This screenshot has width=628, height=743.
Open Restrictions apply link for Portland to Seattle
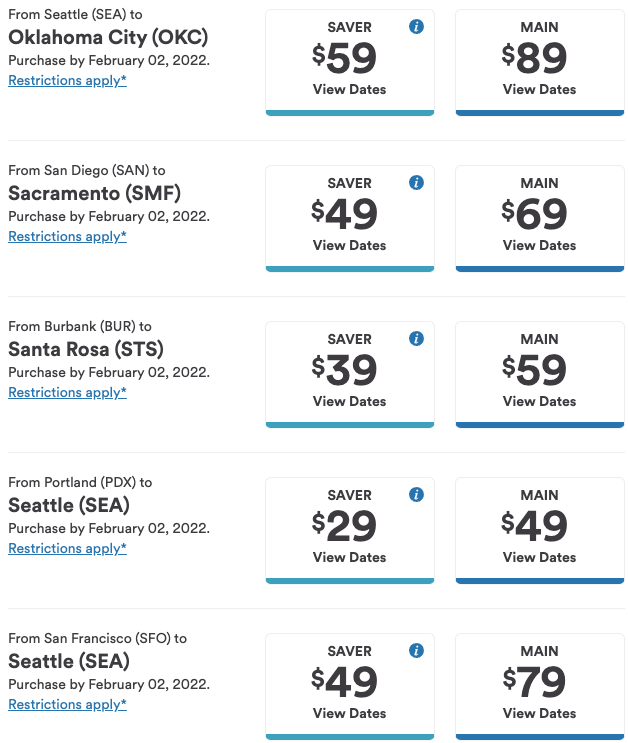(x=67, y=548)
